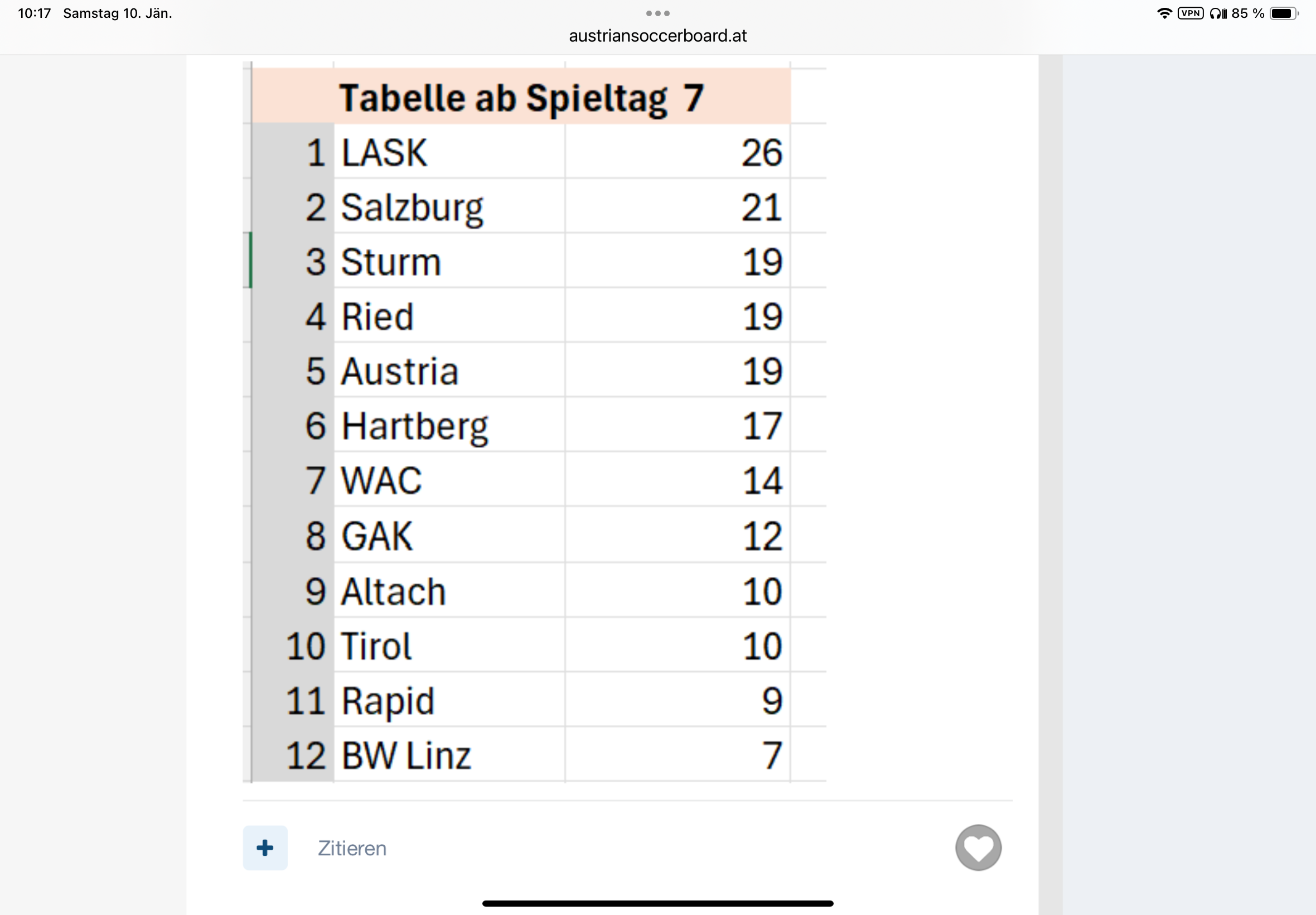
Task: Tap the headphones battery icon
Action: click(1218, 13)
